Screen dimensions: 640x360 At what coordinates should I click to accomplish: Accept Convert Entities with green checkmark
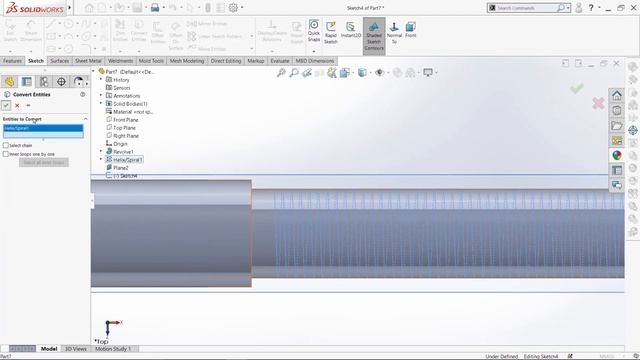6,105
